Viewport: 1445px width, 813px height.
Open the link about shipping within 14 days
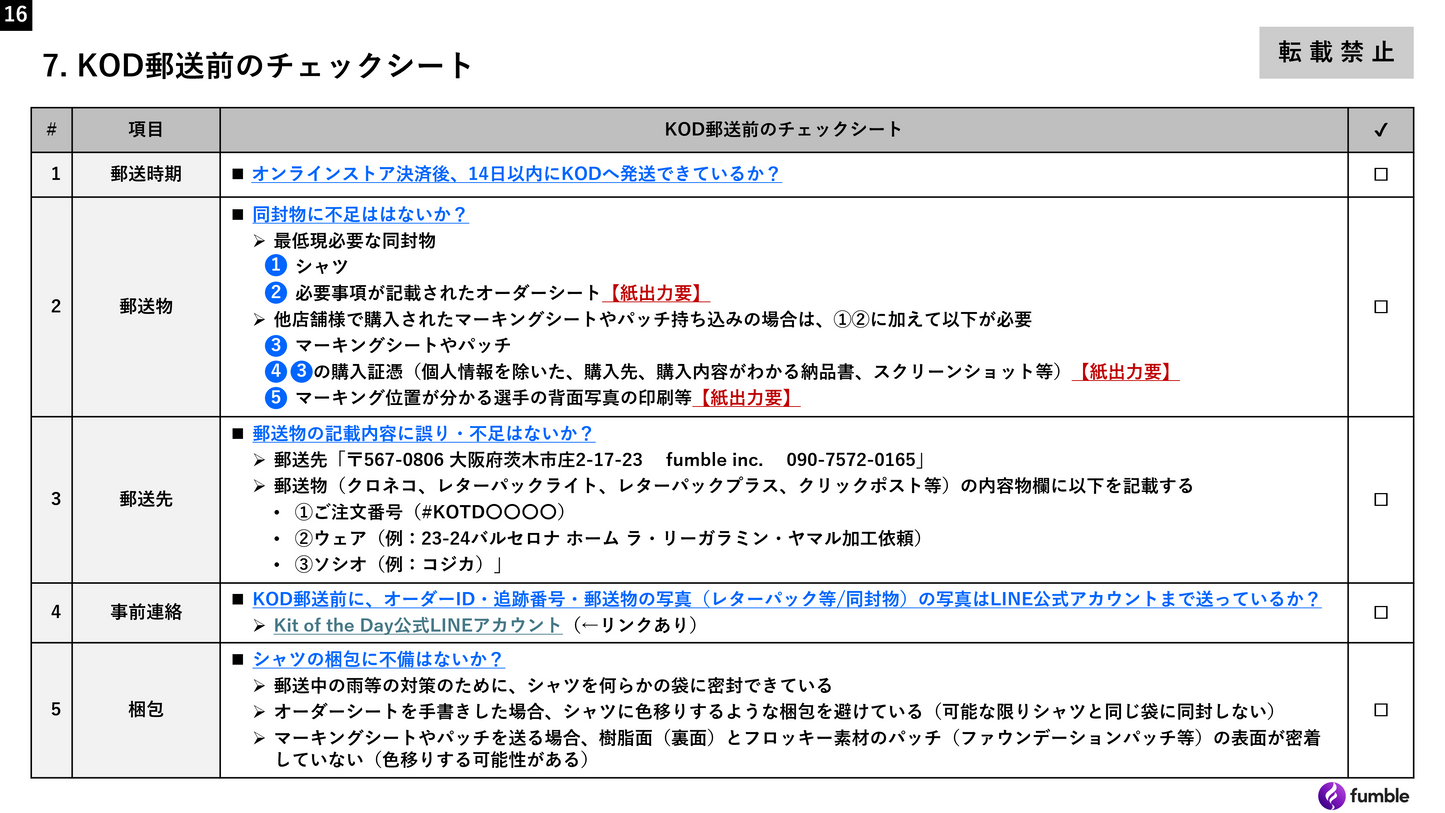[x=516, y=174]
